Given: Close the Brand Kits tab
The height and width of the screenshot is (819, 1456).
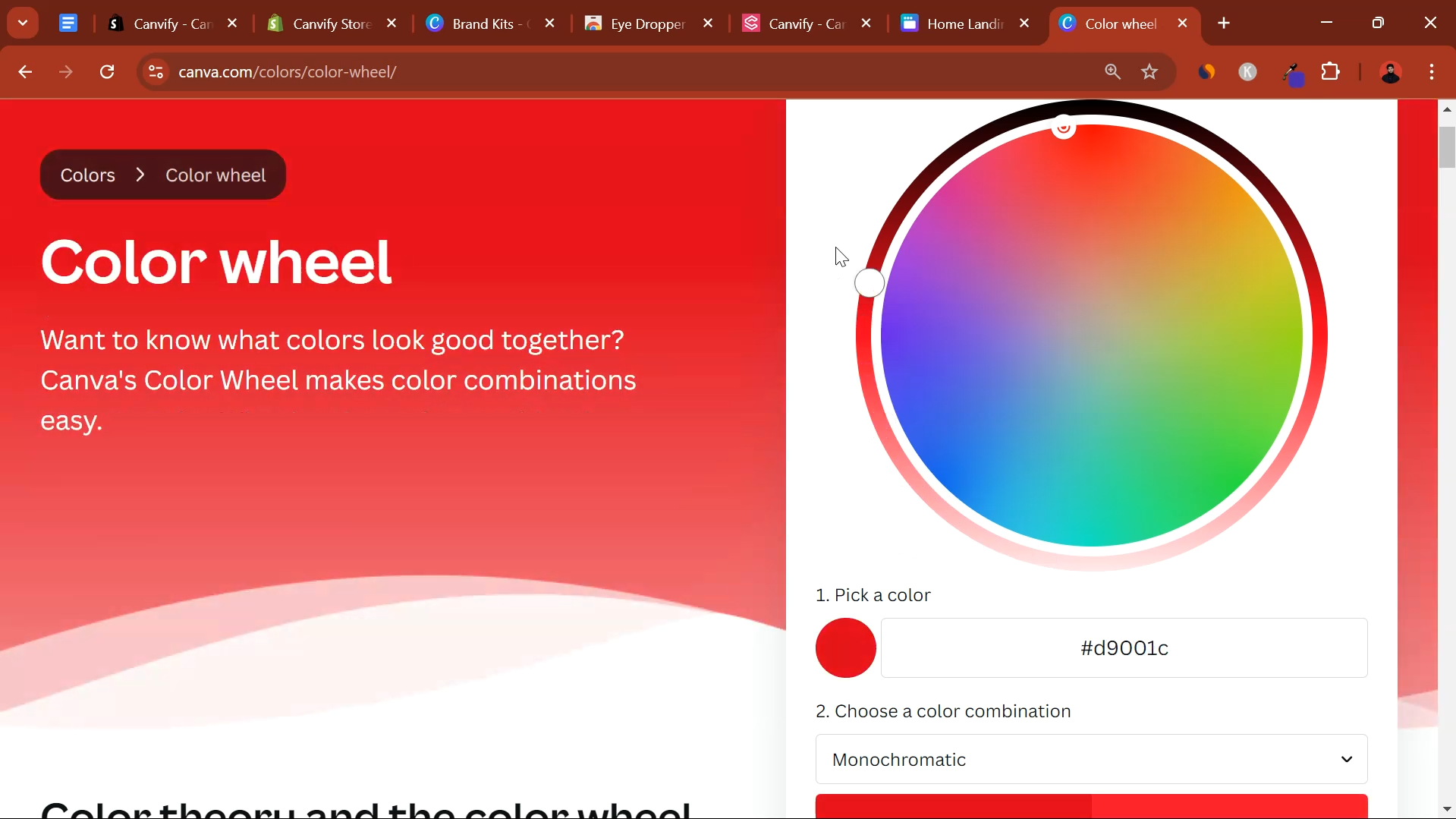Looking at the screenshot, I should tap(550, 24).
